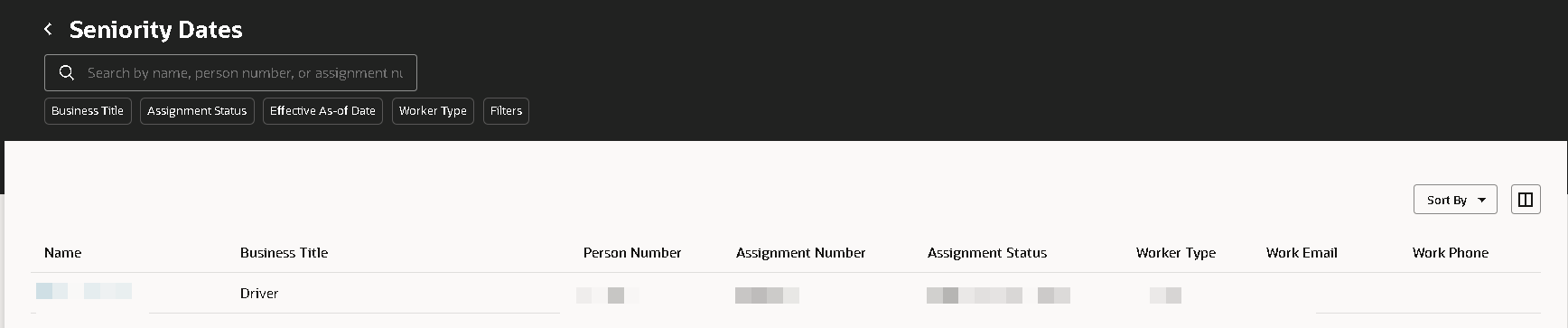This screenshot has height=328, width=1568.
Task: Open the column layout icon button
Action: click(x=1526, y=200)
